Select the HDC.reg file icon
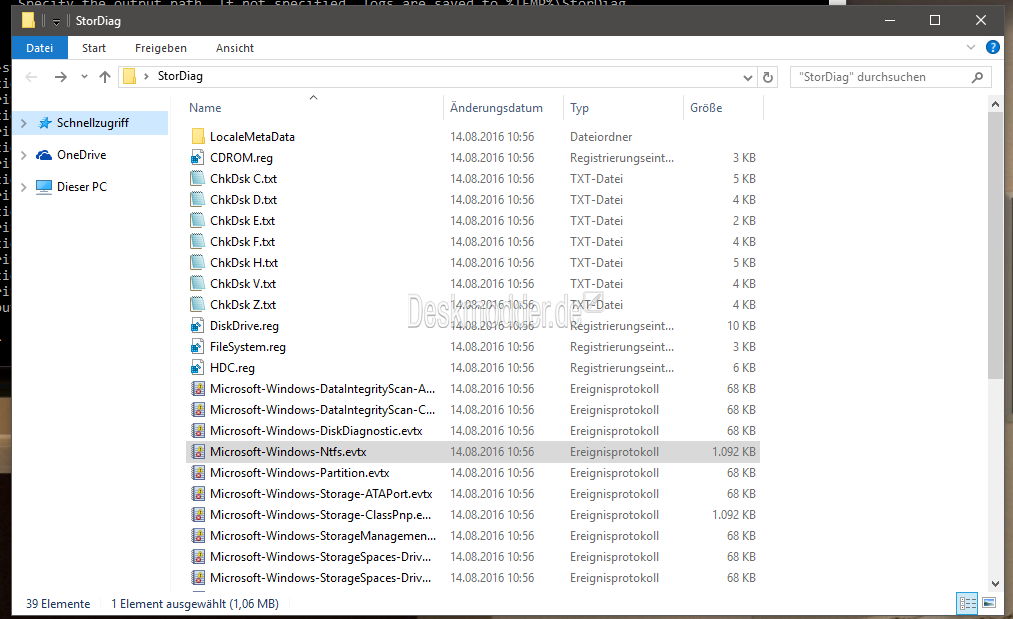The height and width of the screenshot is (619, 1013). (198, 368)
